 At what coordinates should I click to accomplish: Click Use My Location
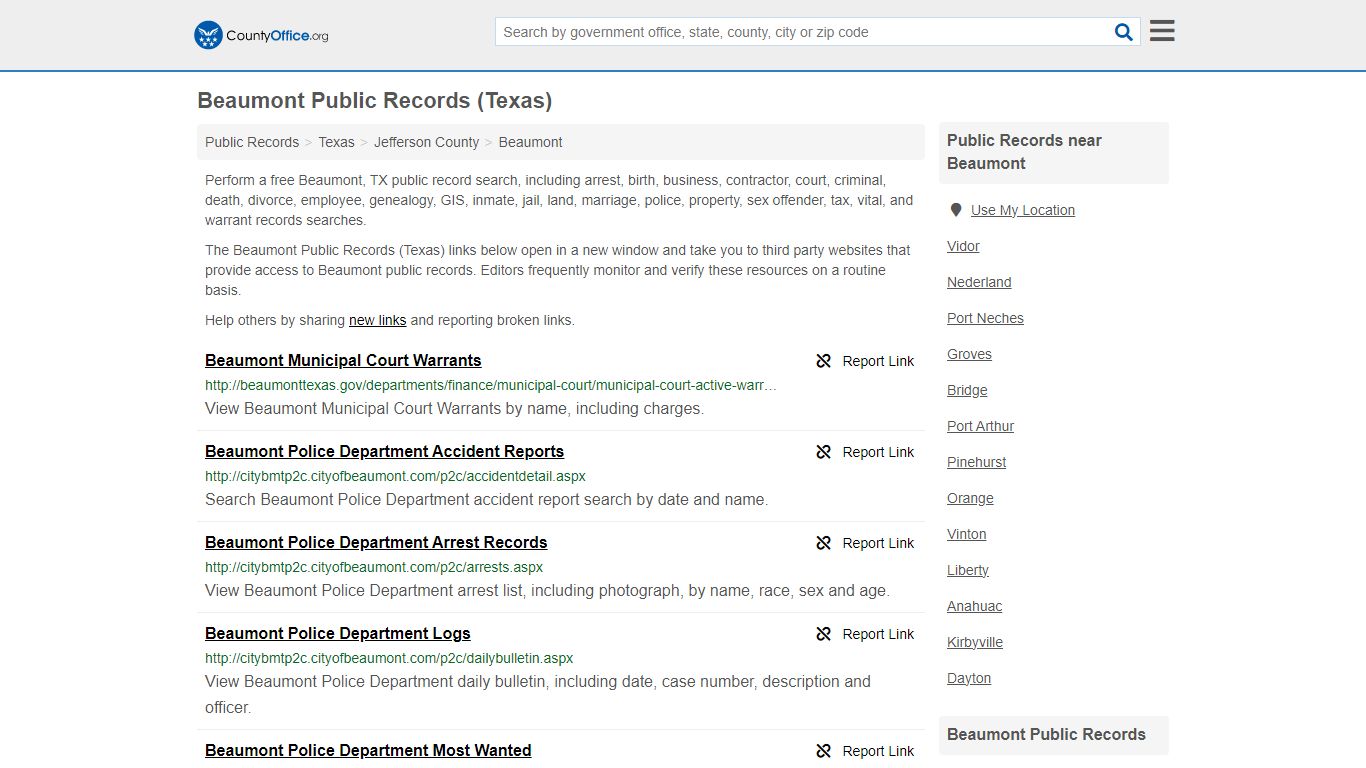(1023, 209)
